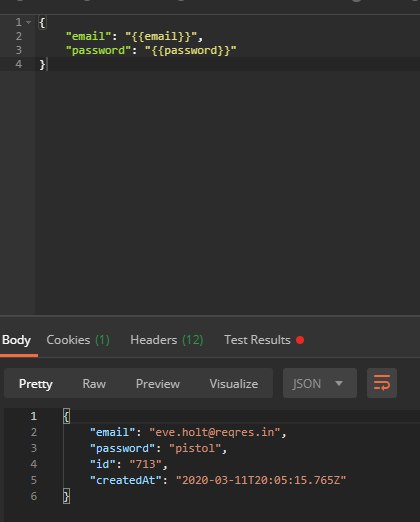Click the closing brace on request line 4
Viewport: 420px width, 522px height.
[42, 64]
